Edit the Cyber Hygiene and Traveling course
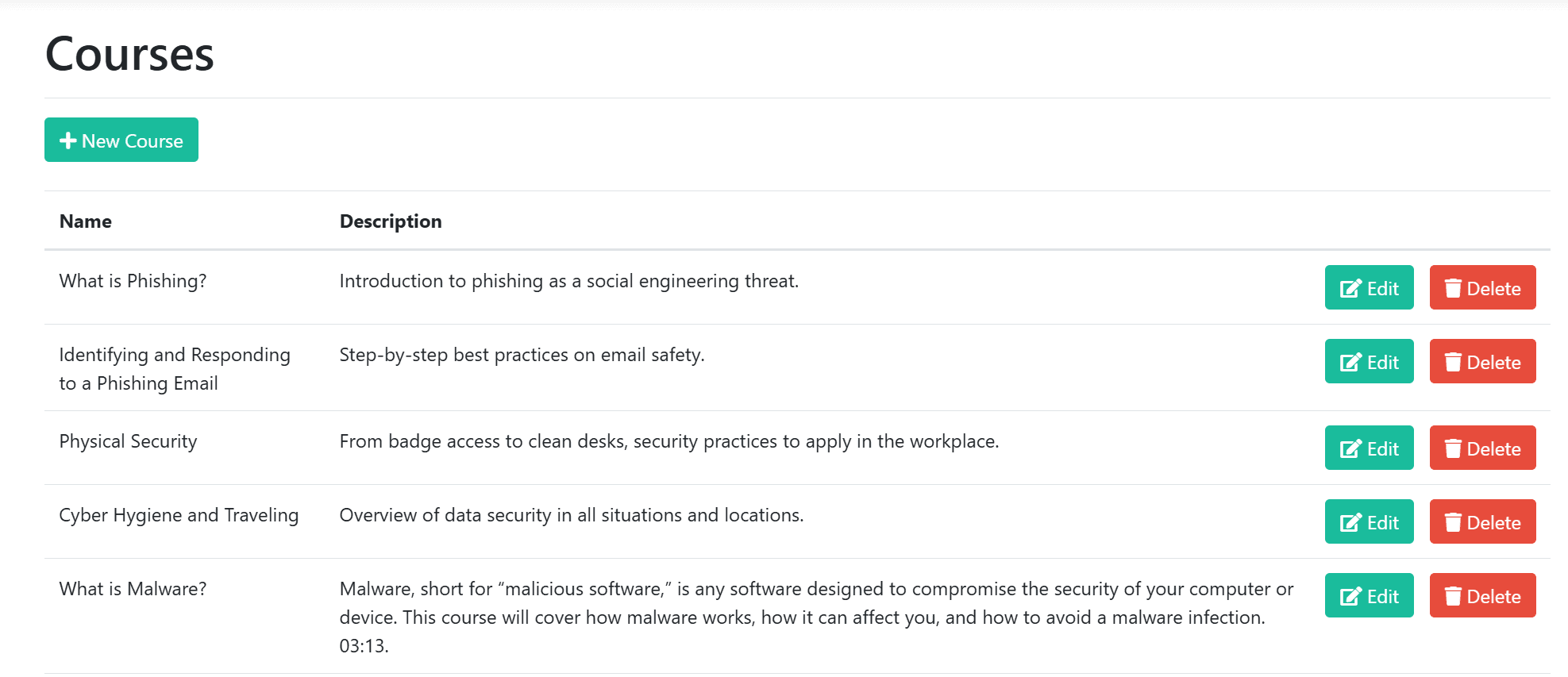 (x=1369, y=522)
